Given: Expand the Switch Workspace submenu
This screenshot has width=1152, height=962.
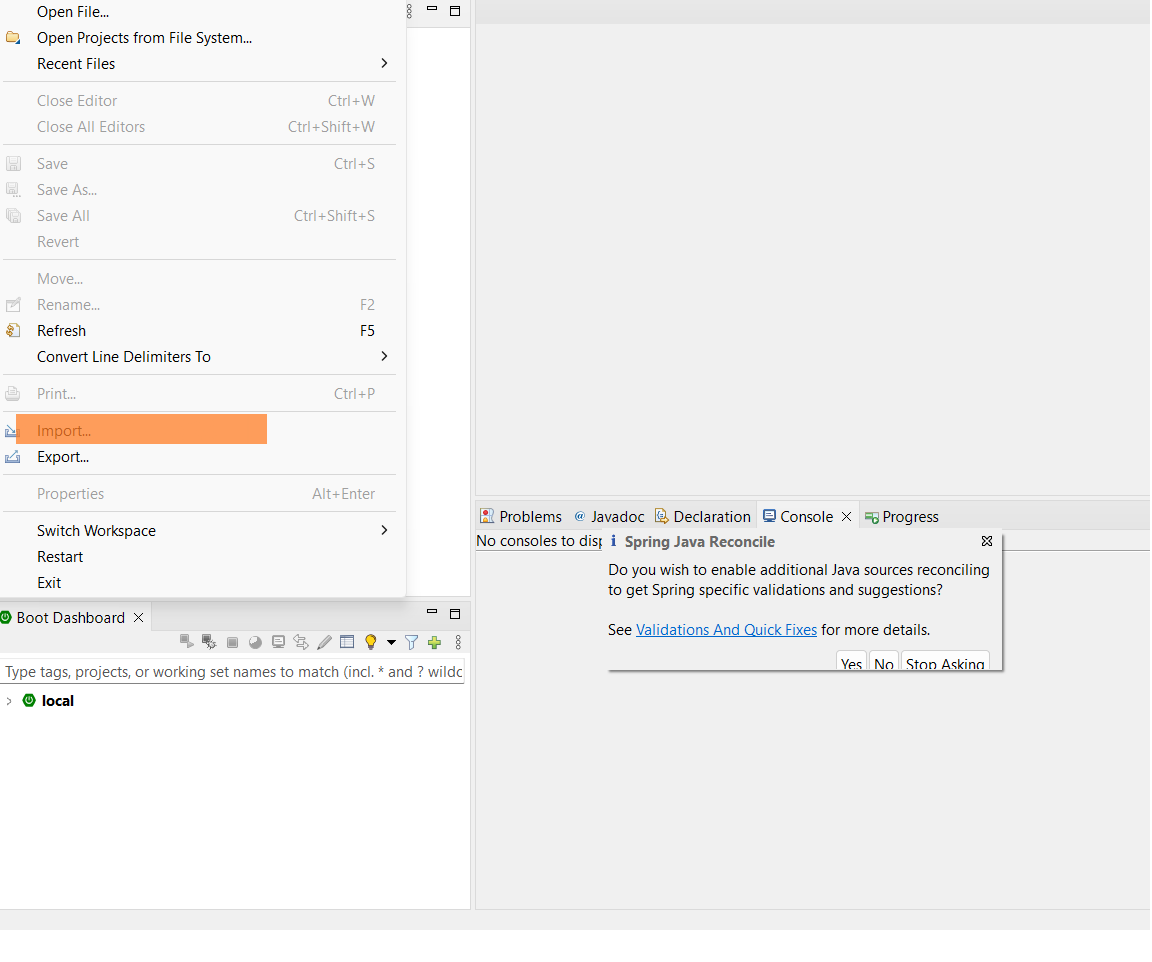Looking at the screenshot, I should click(x=384, y=531).
